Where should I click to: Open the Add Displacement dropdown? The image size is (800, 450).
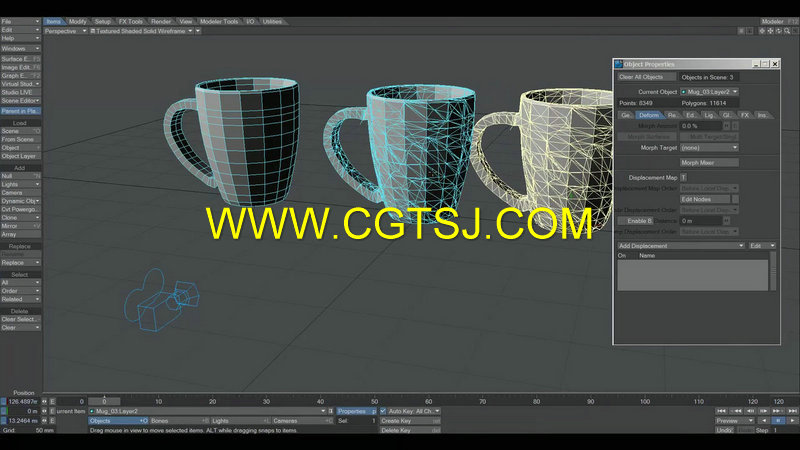coord(681,246)
